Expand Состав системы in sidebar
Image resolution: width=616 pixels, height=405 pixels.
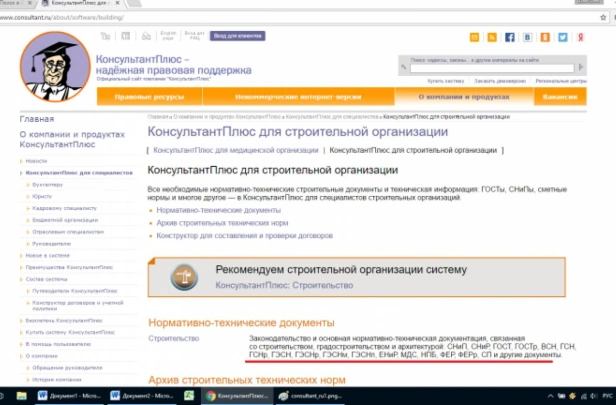[x=46, y=279]
